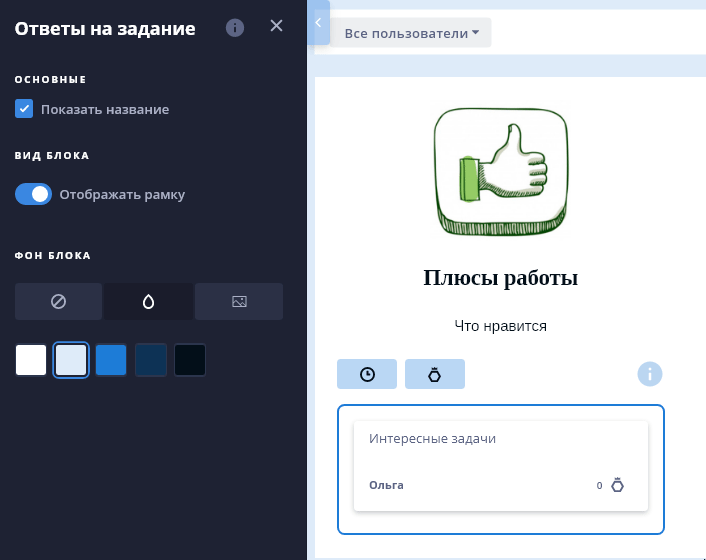Click the Плюсы работы heading
Screen dimensions: 706x560
click(501, 278)
